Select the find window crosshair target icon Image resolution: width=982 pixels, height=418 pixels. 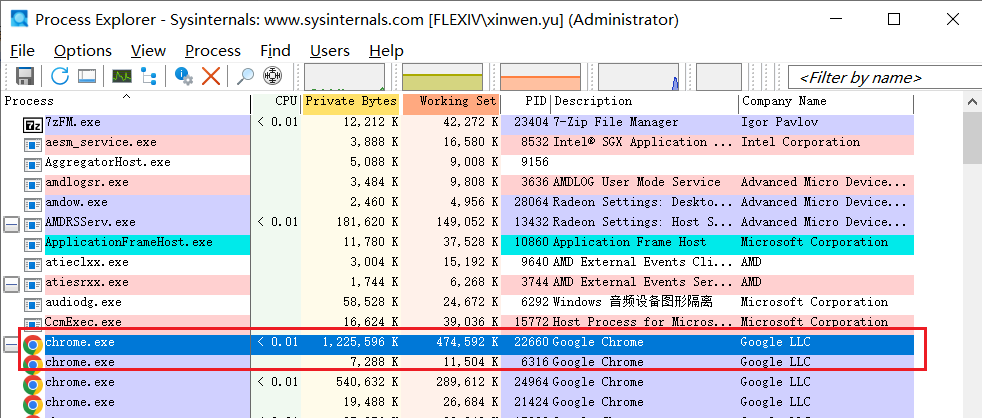pos(272,77)
